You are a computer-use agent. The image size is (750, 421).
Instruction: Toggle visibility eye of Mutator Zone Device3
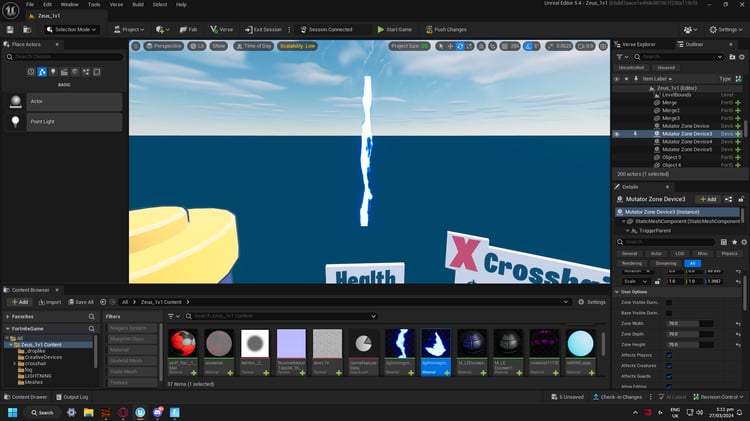tap(617, 134)
